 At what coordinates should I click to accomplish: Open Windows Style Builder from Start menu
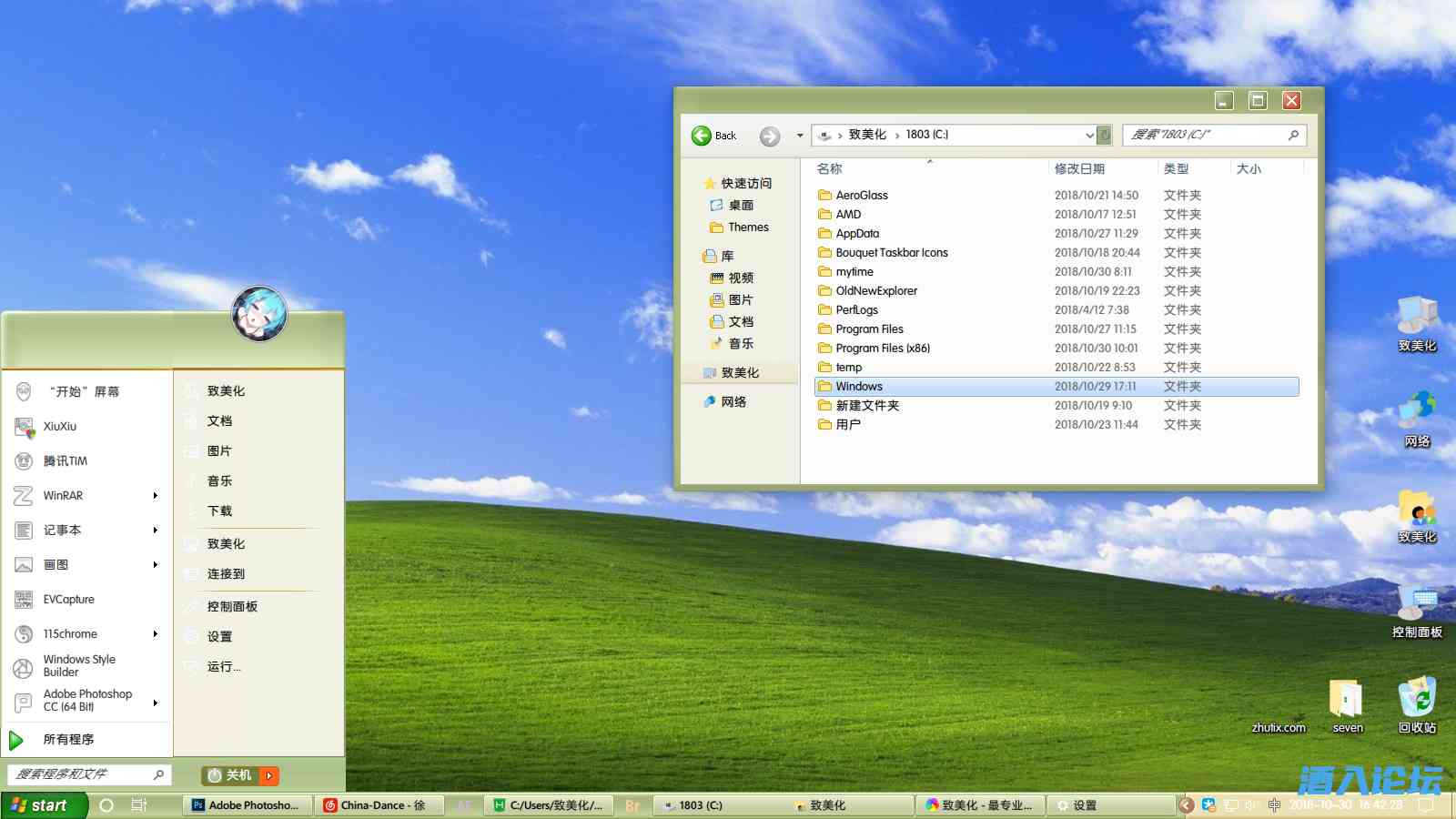tap(78, 665)
